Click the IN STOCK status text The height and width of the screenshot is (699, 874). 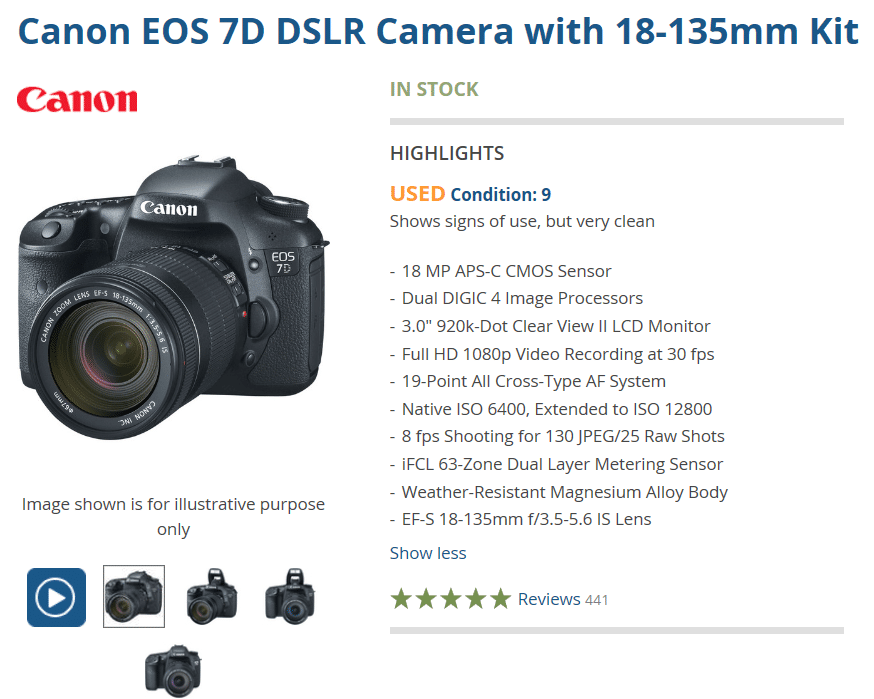pyautogui.click(x=434, y=89)
